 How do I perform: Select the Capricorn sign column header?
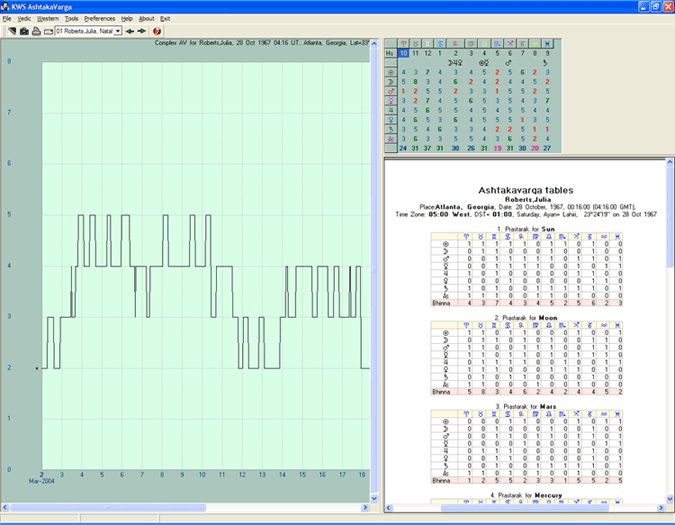[522, 43]
